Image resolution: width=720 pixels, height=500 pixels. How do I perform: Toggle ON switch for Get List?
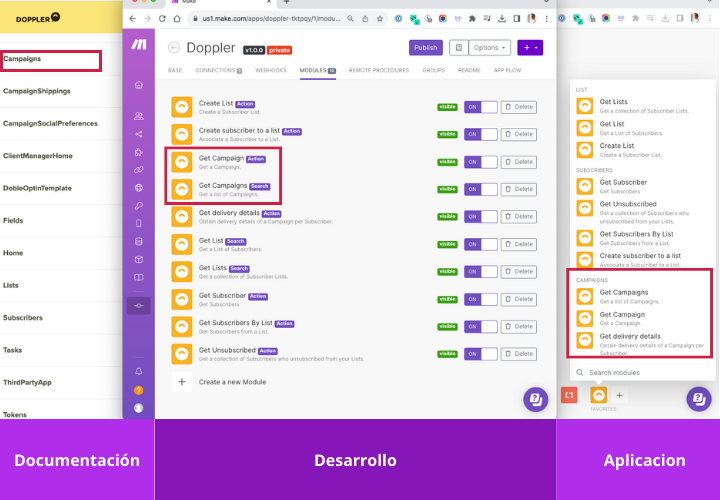(480, 244)
